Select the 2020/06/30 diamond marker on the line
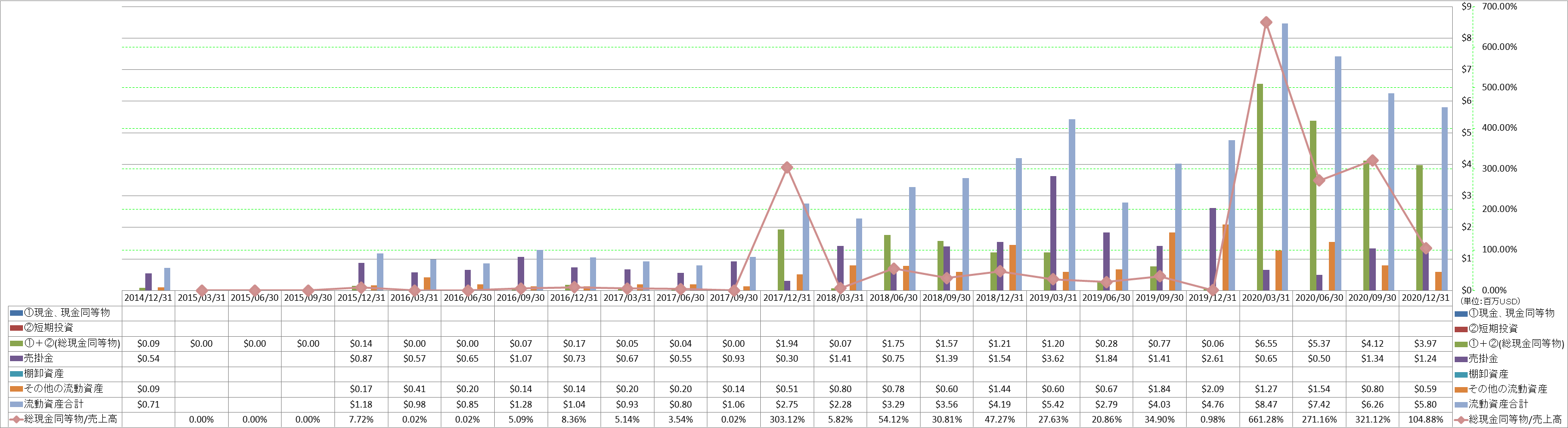Image resolution: width=1568 pixels, height=428 pixels. [x=1319, y=181]
